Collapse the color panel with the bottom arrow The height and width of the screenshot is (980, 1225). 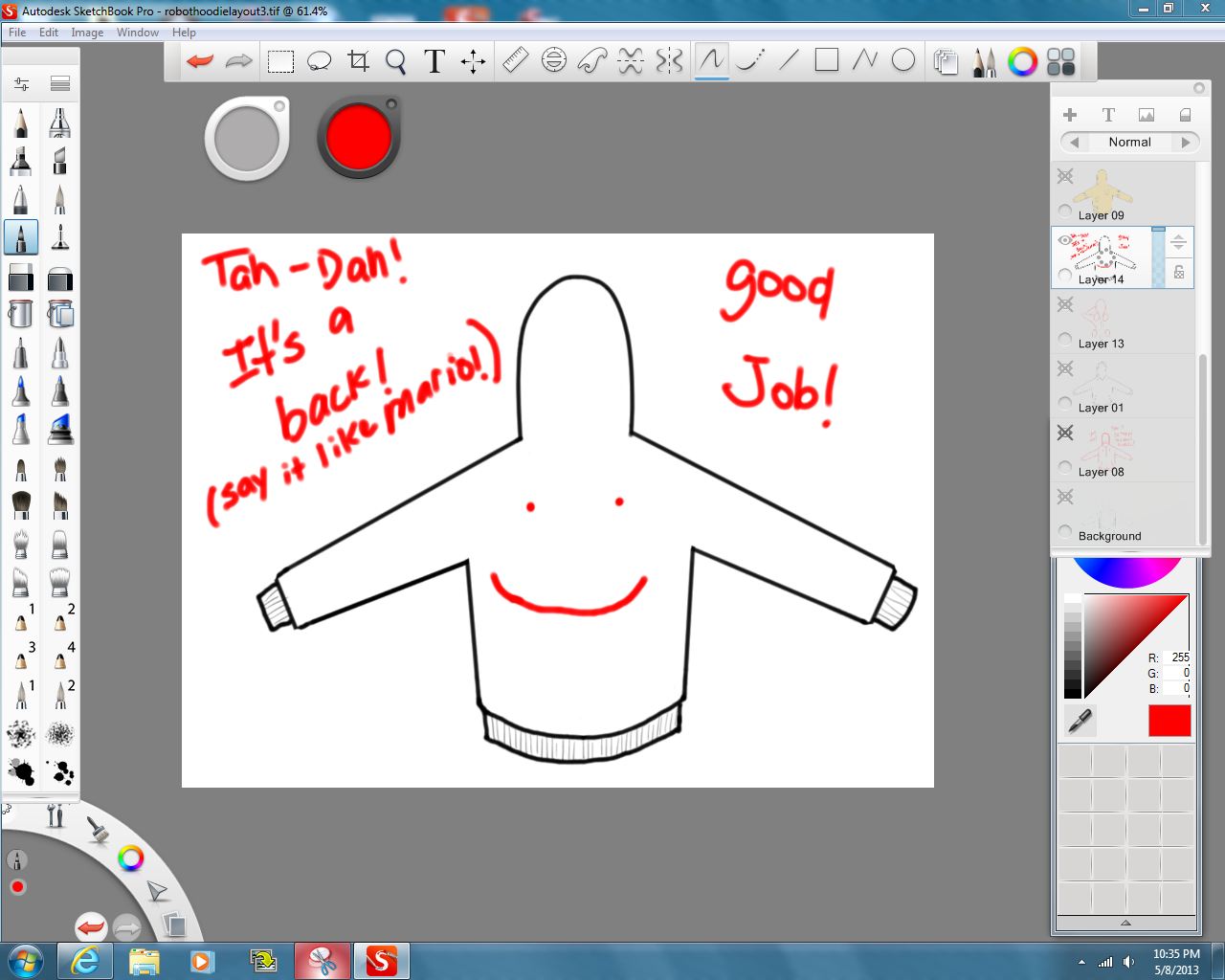(x=1125, y=924)
